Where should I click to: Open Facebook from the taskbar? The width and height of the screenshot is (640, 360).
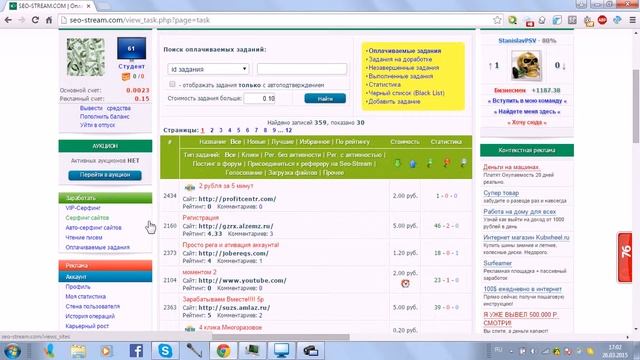pos(136,351)
